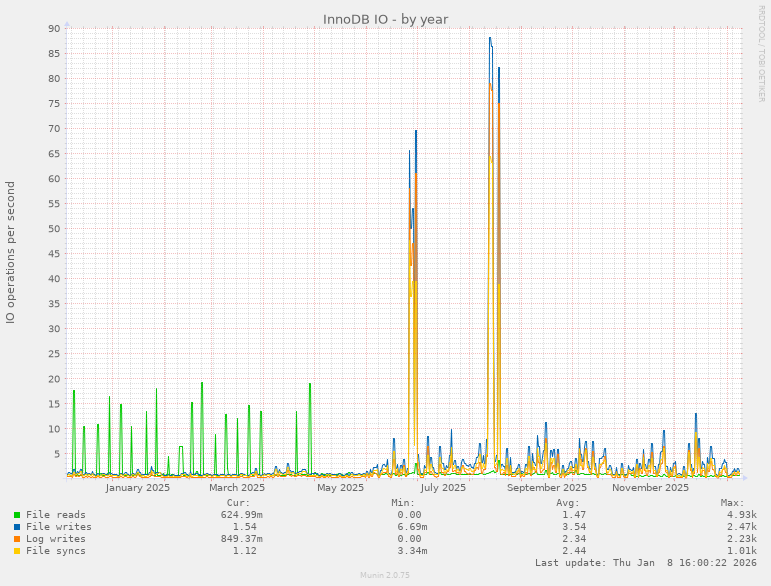Click Log writes max value 2.23k

click(742, 539)
